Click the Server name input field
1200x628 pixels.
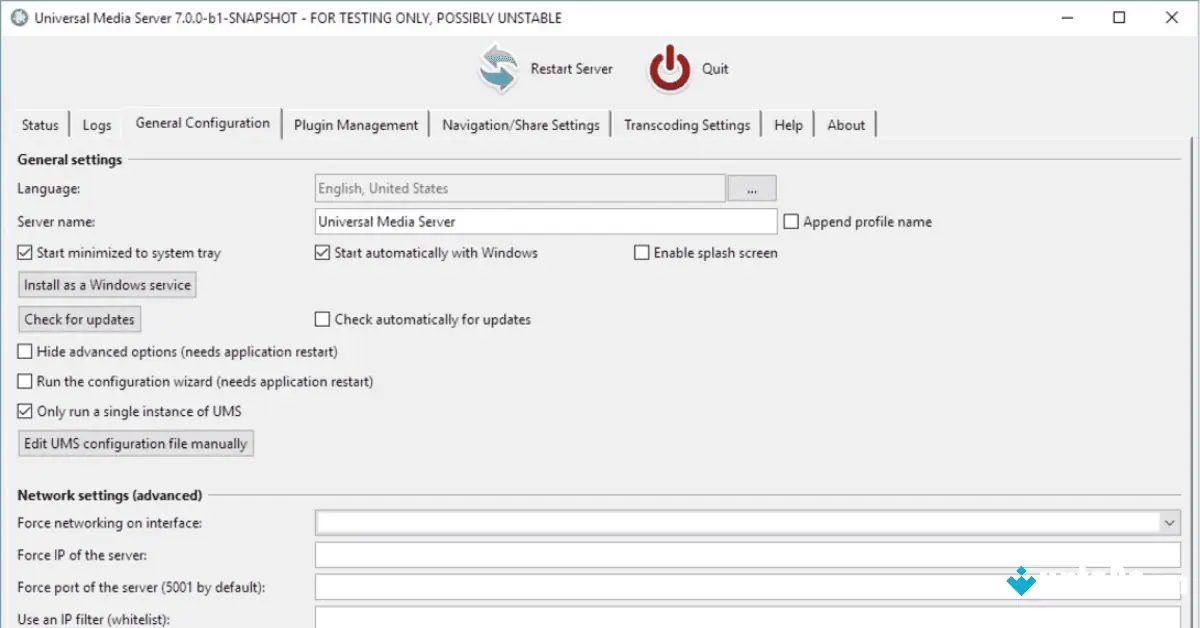click(546, 221)
